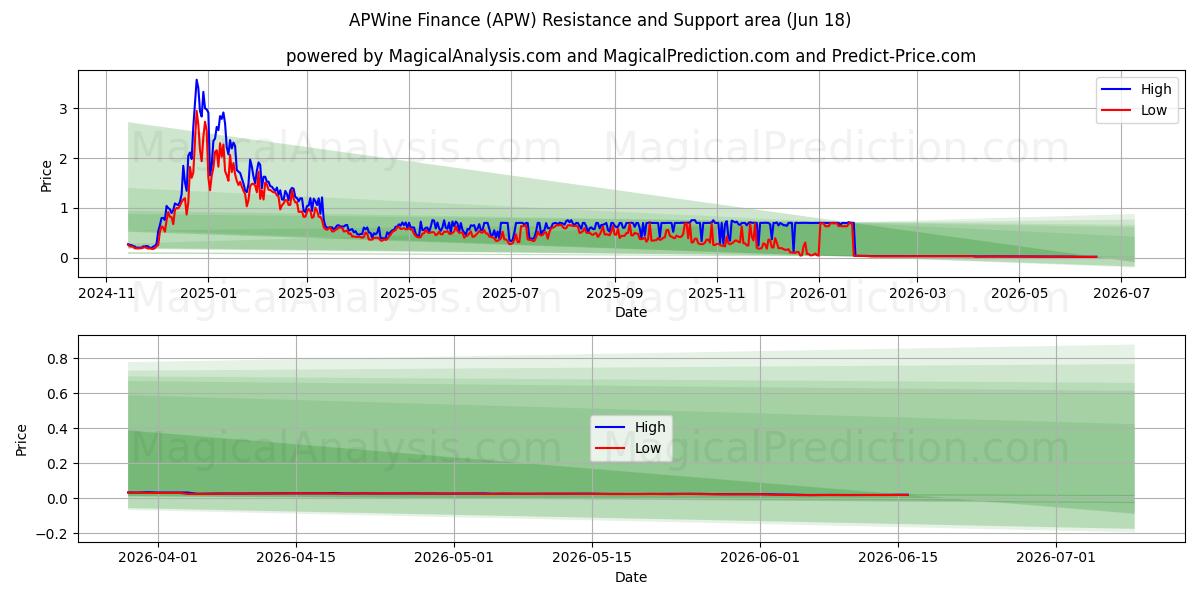The image size is (1200, 600).
Task: Click the 'Low' entry in the bottom chart legend
Action: pyautogui.click(x=648, y=448)
